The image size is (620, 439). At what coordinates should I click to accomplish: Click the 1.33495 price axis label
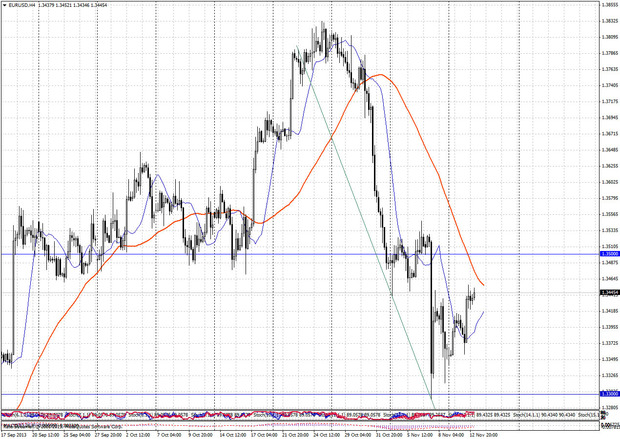click(x=610, y=359)
